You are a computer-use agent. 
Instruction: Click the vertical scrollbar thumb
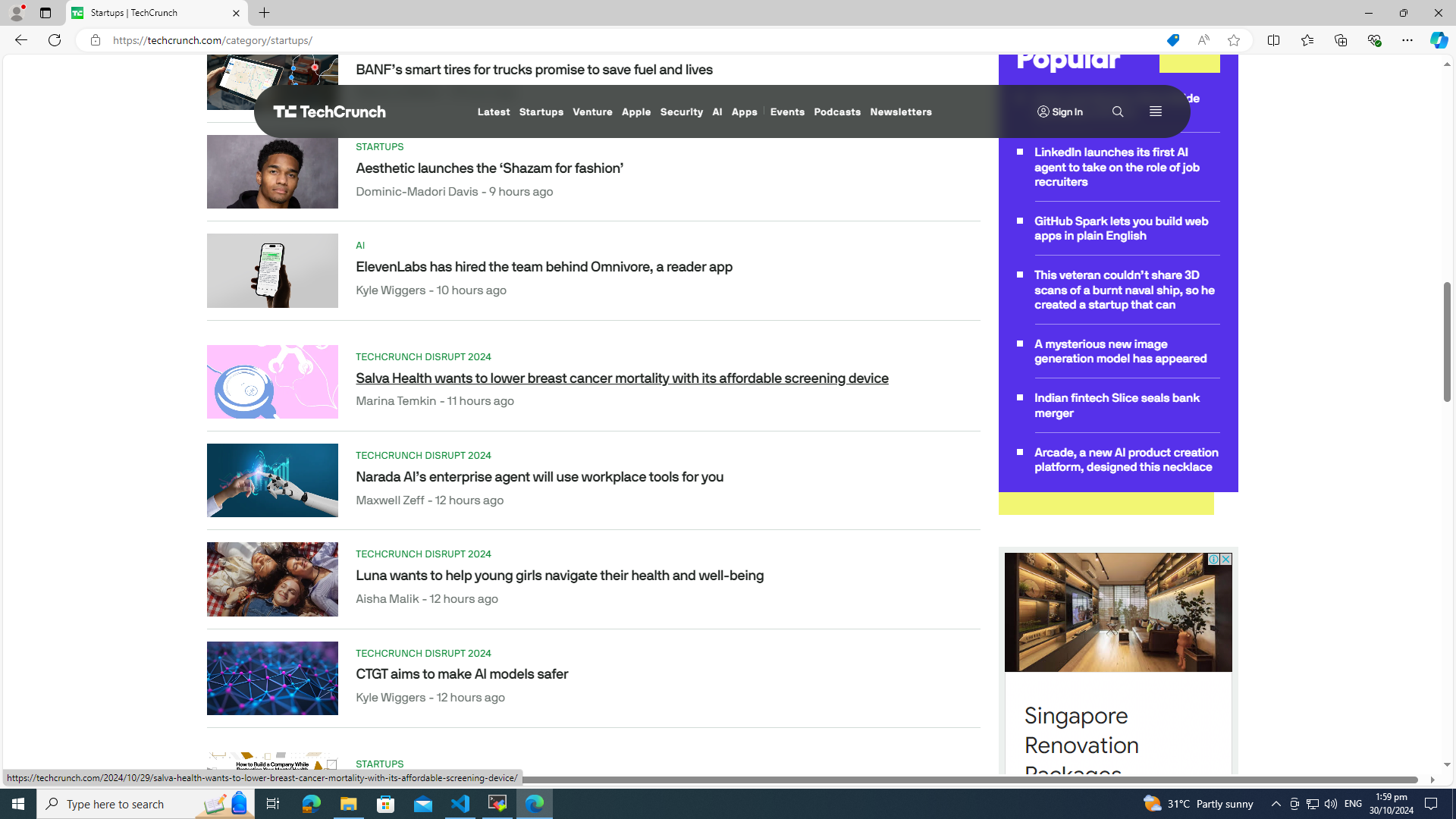pyautogui.click(x=1447, y=341)
